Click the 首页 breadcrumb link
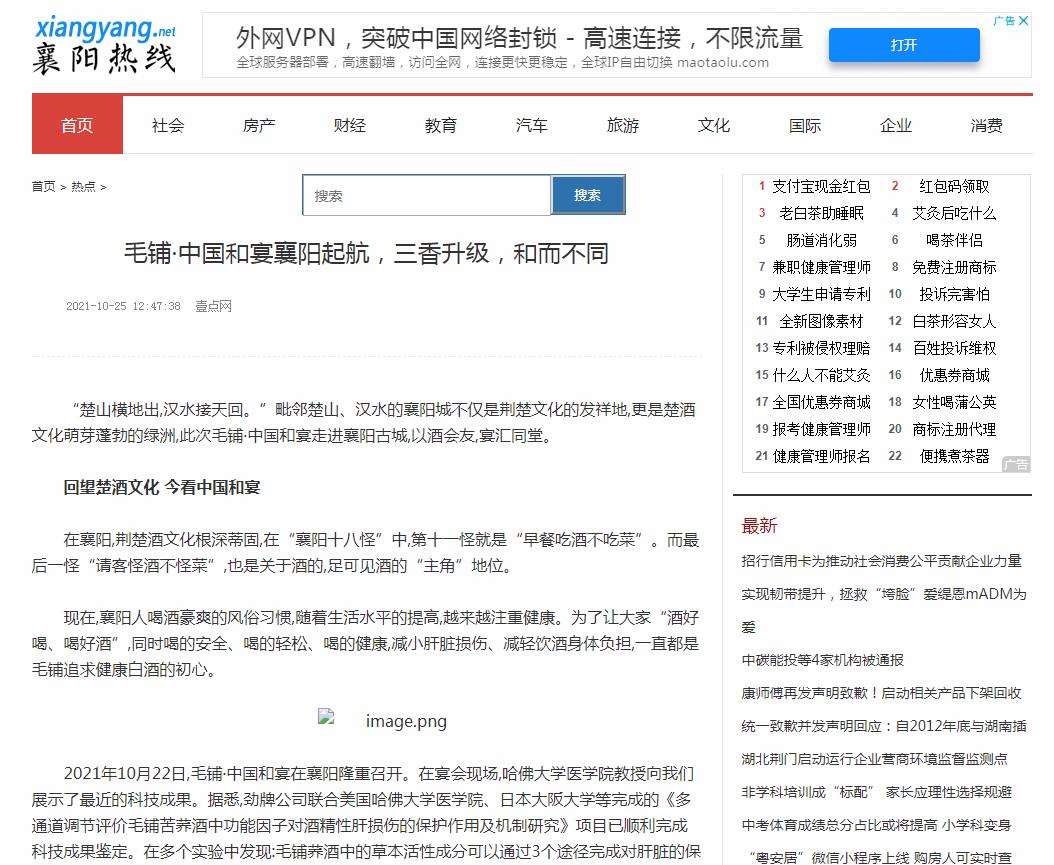 (x=44, y=186)
